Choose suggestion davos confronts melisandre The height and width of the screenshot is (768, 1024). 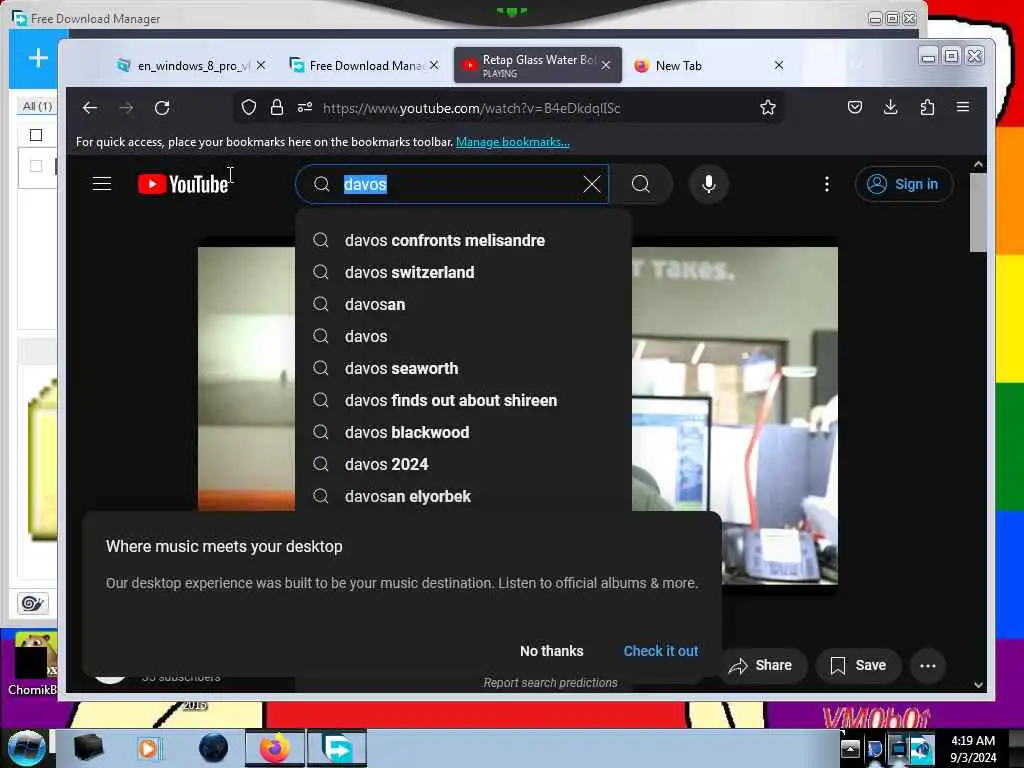pos(464,240)
